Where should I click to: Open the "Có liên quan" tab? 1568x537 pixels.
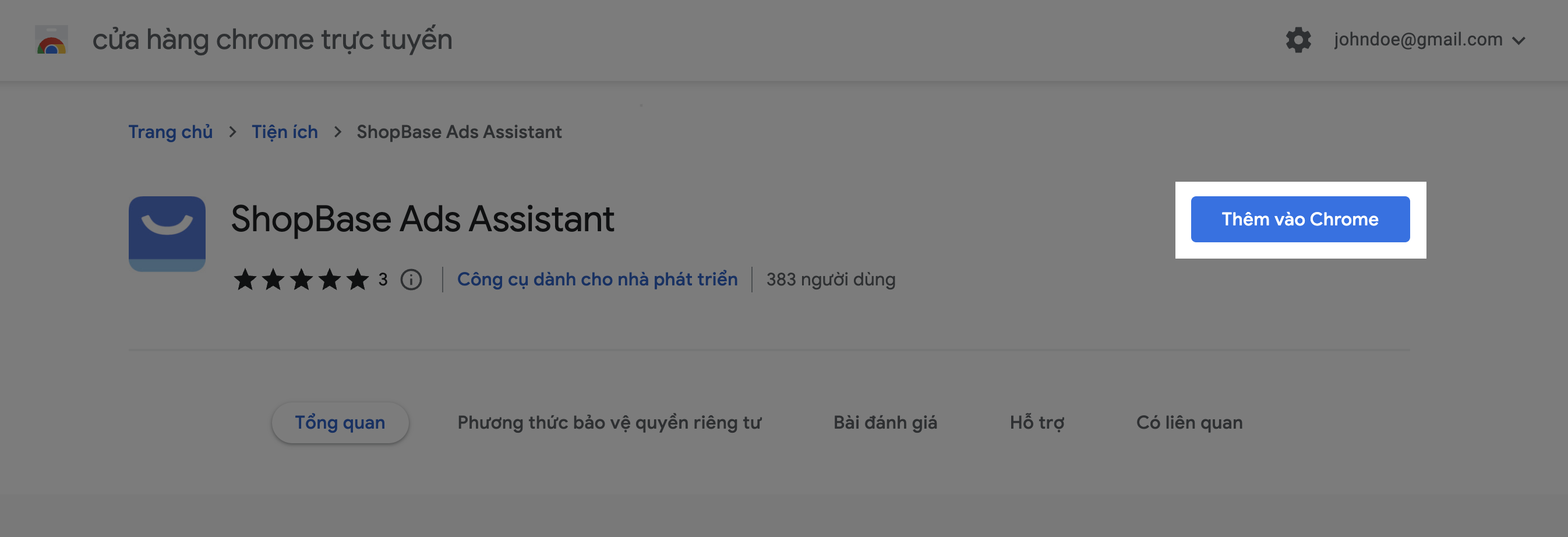[x=1189, y=422]
